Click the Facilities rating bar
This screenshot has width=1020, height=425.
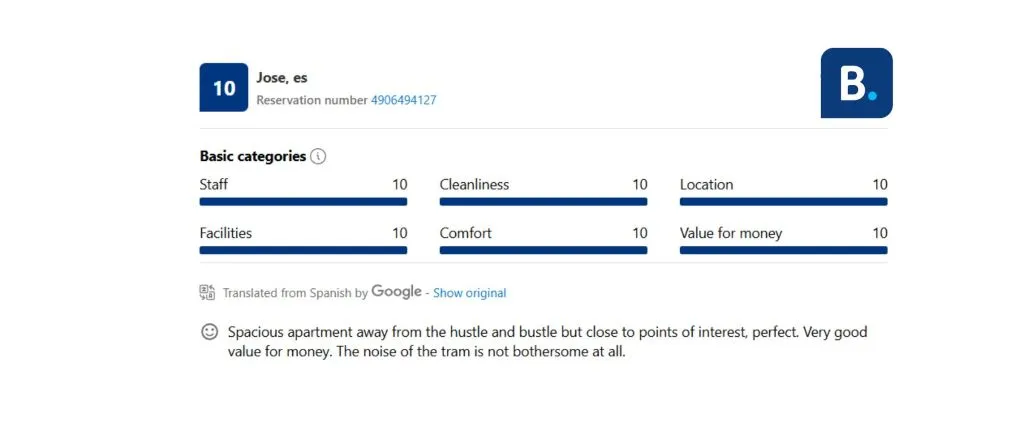(303, 250)
